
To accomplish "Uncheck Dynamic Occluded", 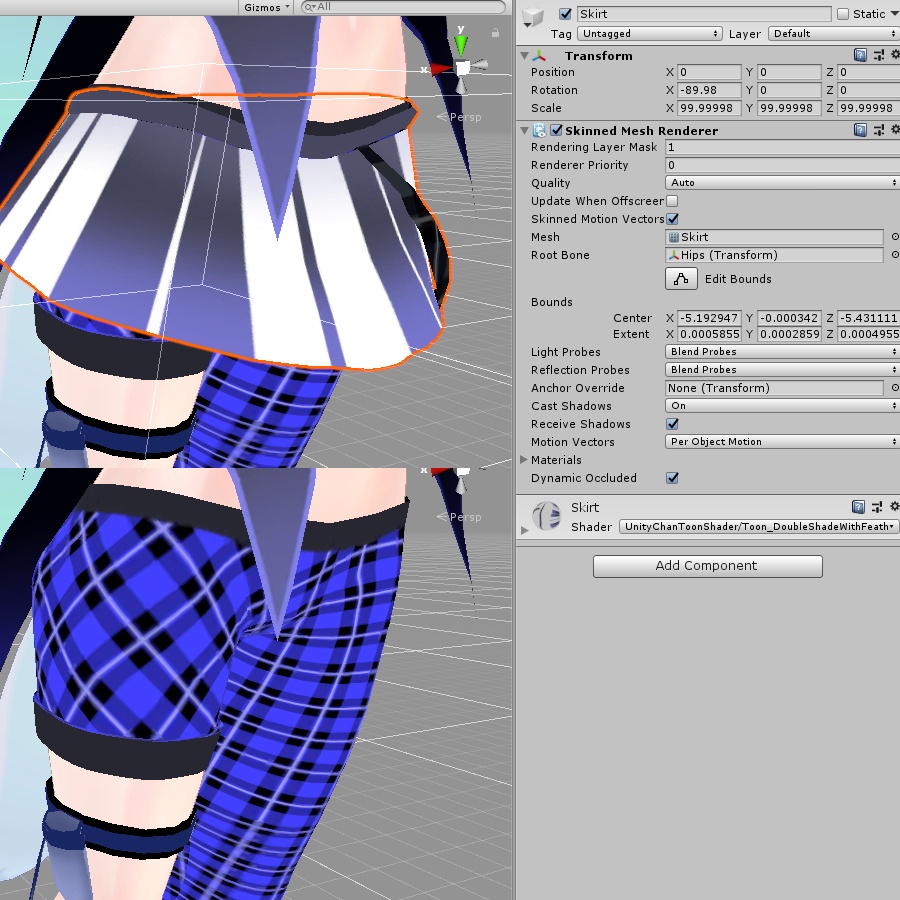I will tap(673, 478).
